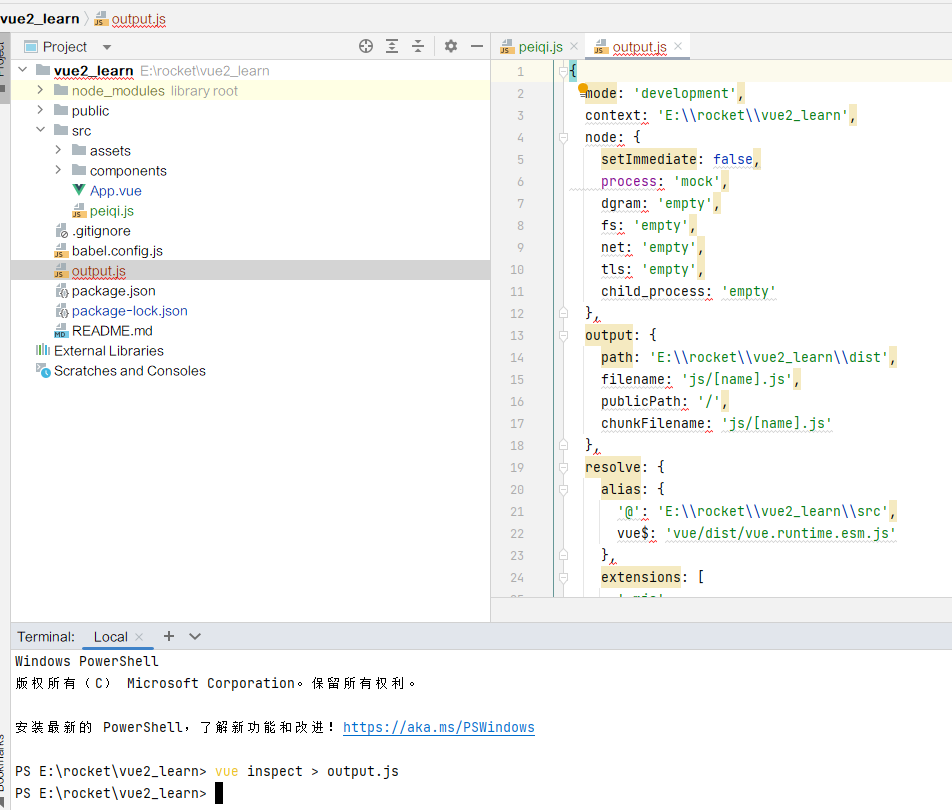
Task: Fold the extensions array on line 24
Action: pos(563,577)
